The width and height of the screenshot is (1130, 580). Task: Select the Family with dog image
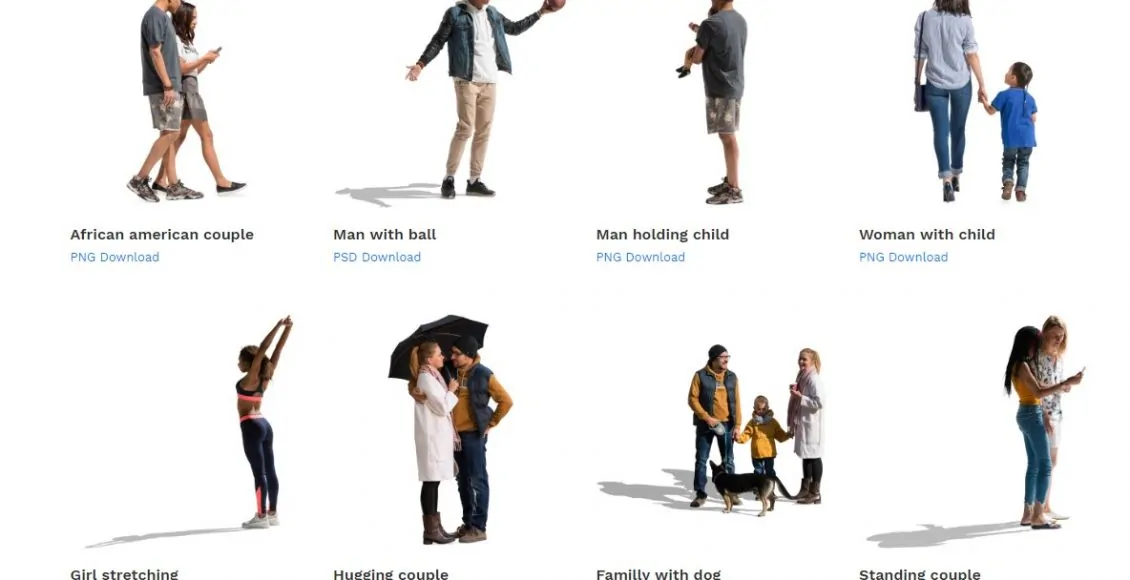tap(712, 429)
